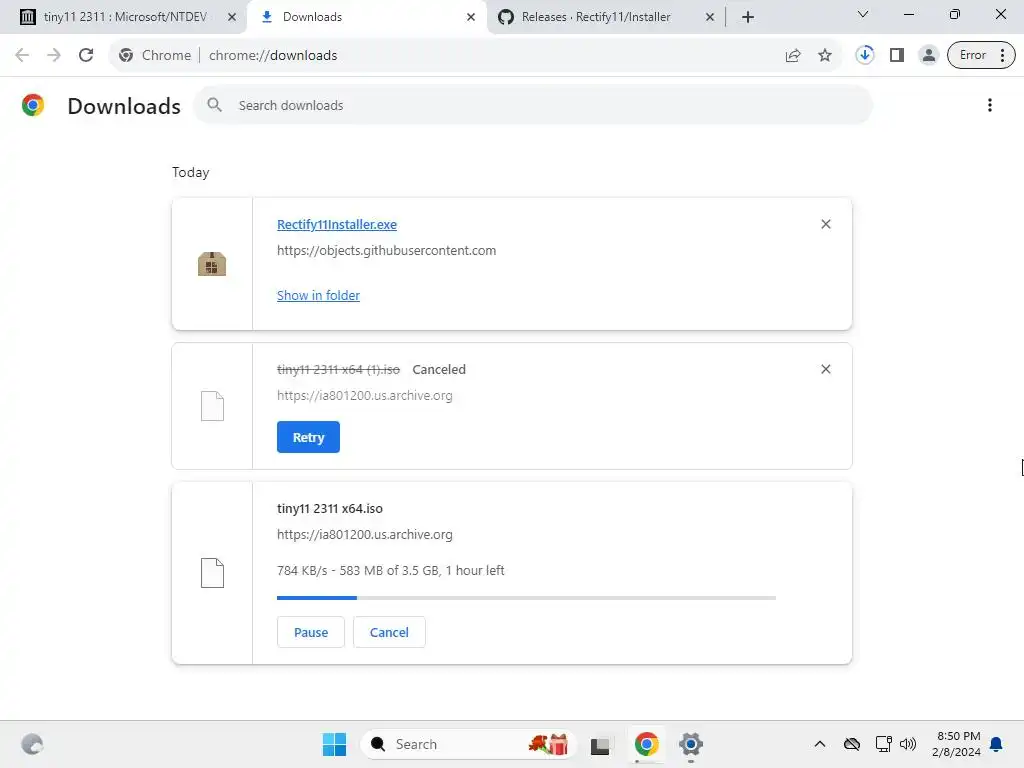The width and height of the screenshot is (1024, 768).
Task: Open Rectify11Installer.exe file link
Action: [336, 225]
